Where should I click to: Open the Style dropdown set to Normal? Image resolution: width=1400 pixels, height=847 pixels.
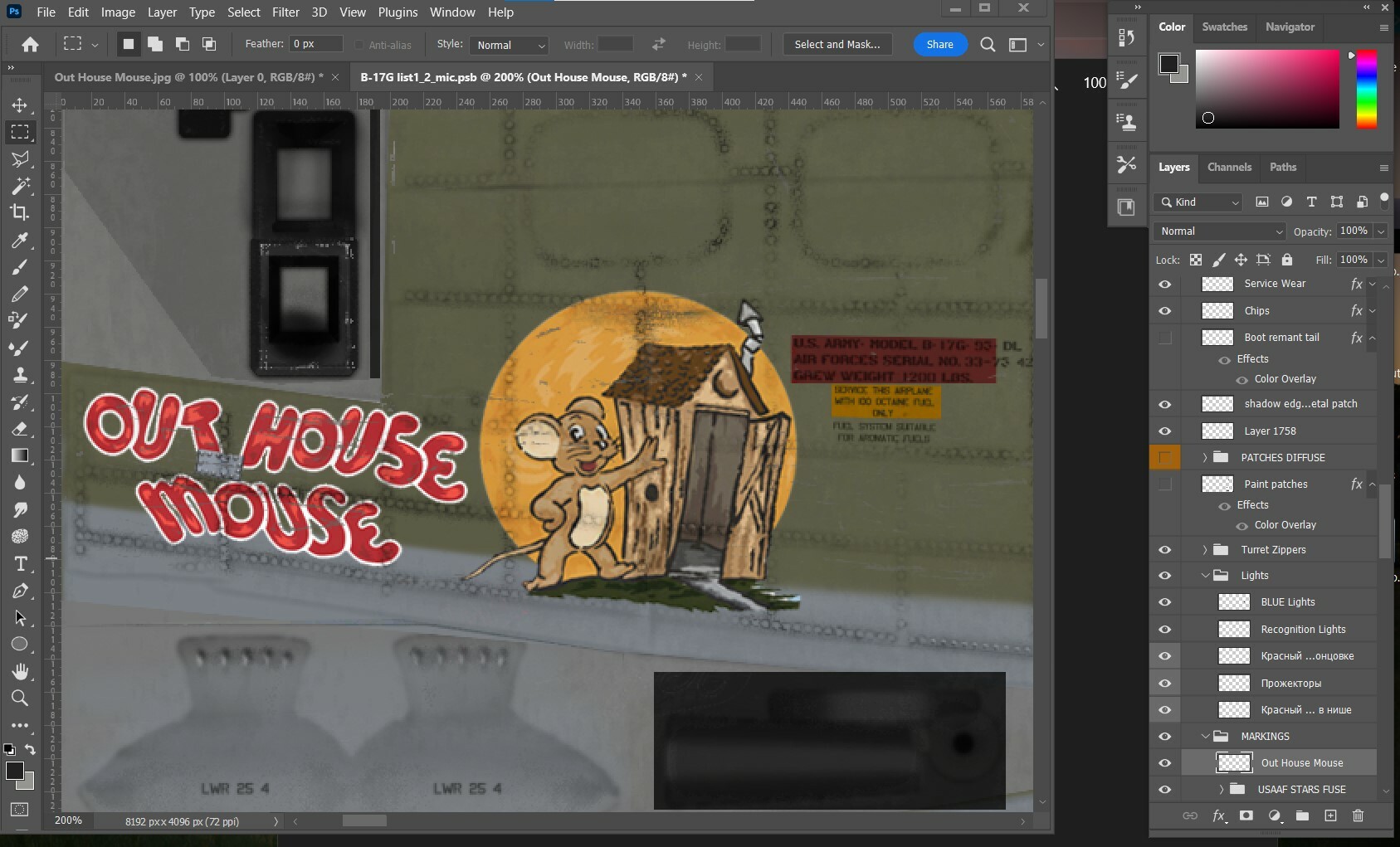510,45
